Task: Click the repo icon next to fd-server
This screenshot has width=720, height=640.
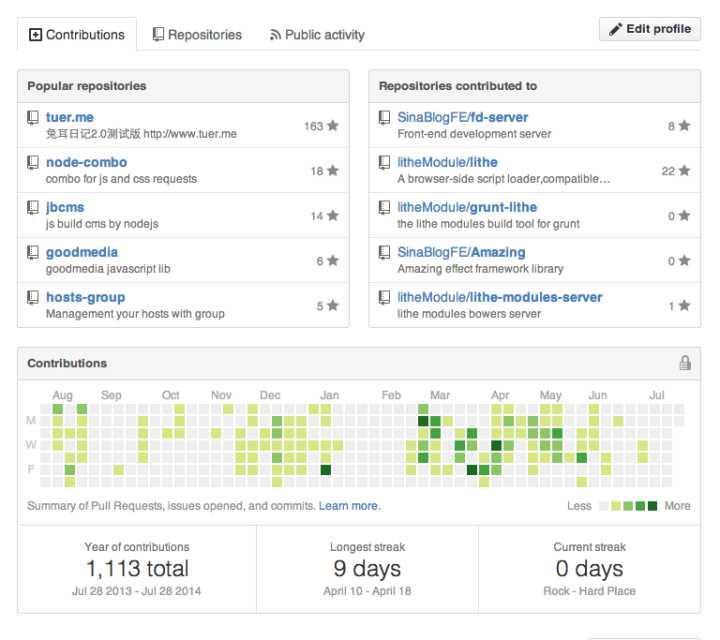Action: click(384, 118)
